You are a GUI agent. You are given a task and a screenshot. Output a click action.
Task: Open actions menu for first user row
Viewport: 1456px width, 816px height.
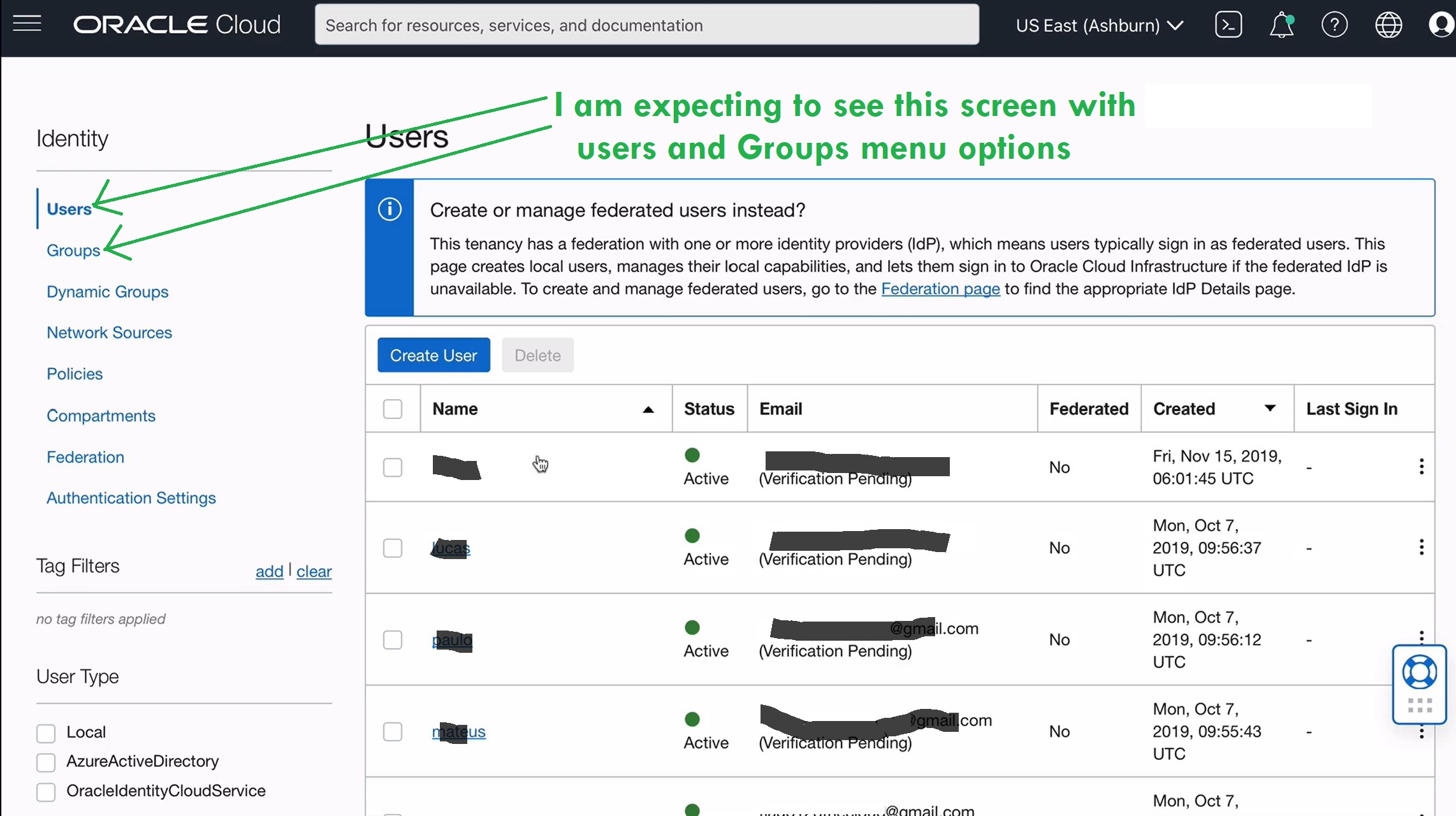[1421, 467]
